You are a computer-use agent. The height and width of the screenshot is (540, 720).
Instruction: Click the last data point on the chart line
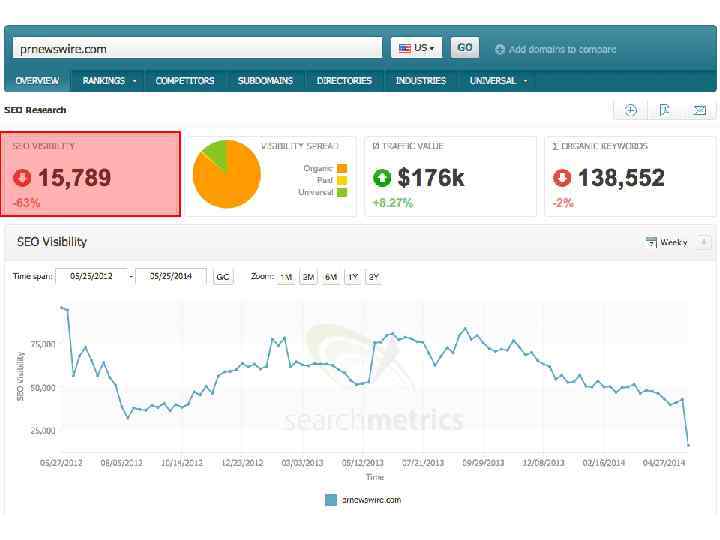point(688,444)
